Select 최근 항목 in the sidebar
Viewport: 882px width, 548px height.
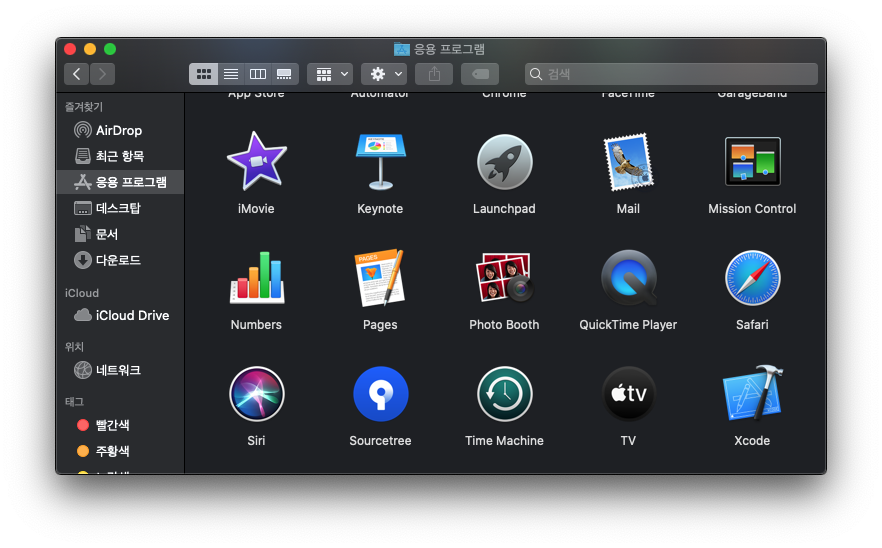[120, 156]
